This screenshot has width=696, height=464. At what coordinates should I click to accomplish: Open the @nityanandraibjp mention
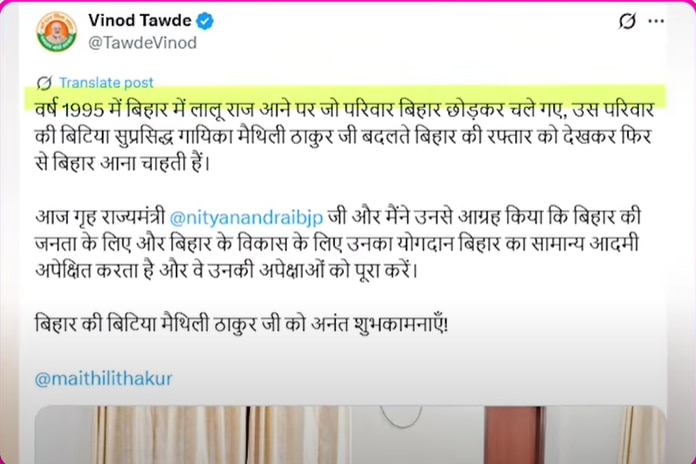click(246, 218)
